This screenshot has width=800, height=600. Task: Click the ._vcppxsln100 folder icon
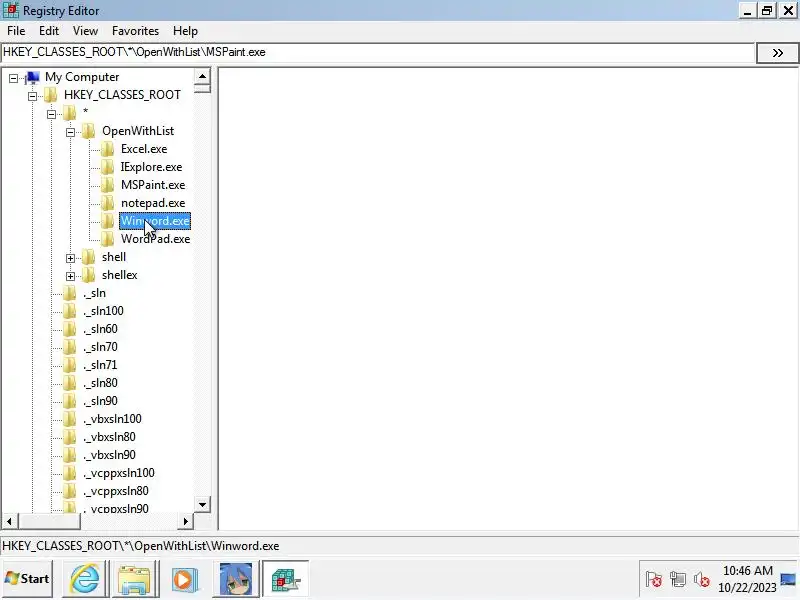[69, 473]
